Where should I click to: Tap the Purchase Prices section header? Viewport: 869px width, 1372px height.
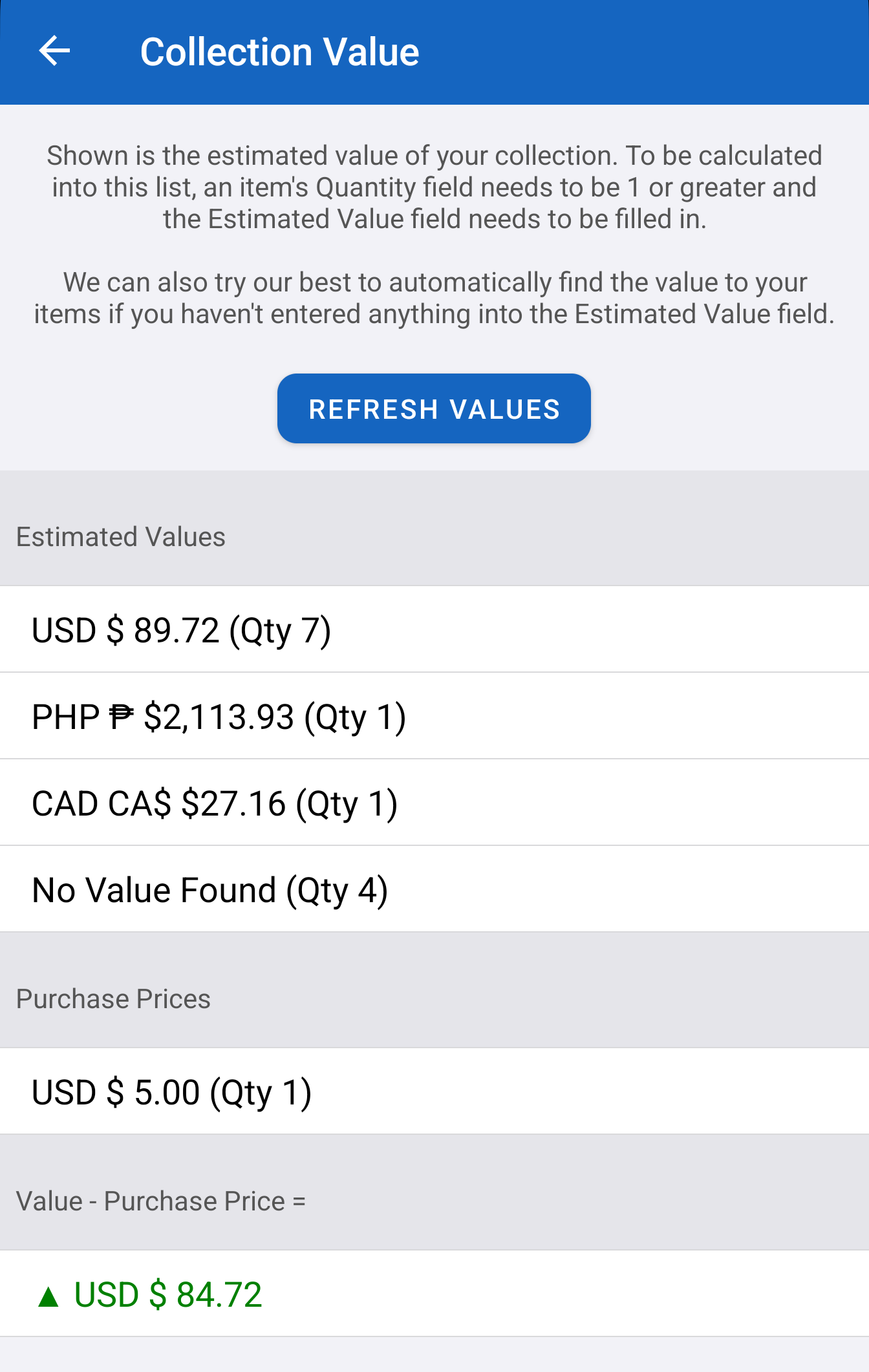[x=113, y=999]
